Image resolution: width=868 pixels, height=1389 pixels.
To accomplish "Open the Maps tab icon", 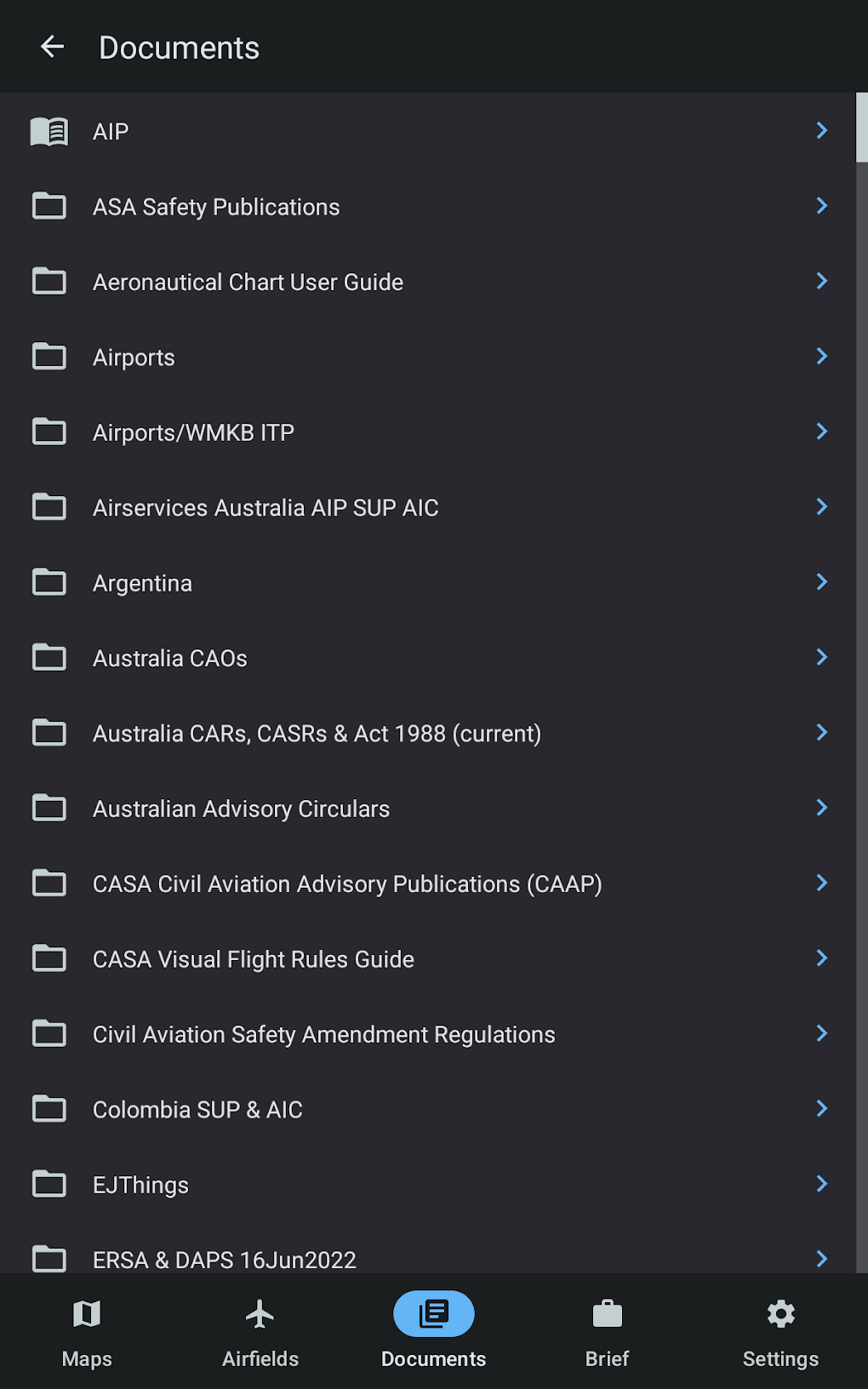I will click(x=87, y=1314).
